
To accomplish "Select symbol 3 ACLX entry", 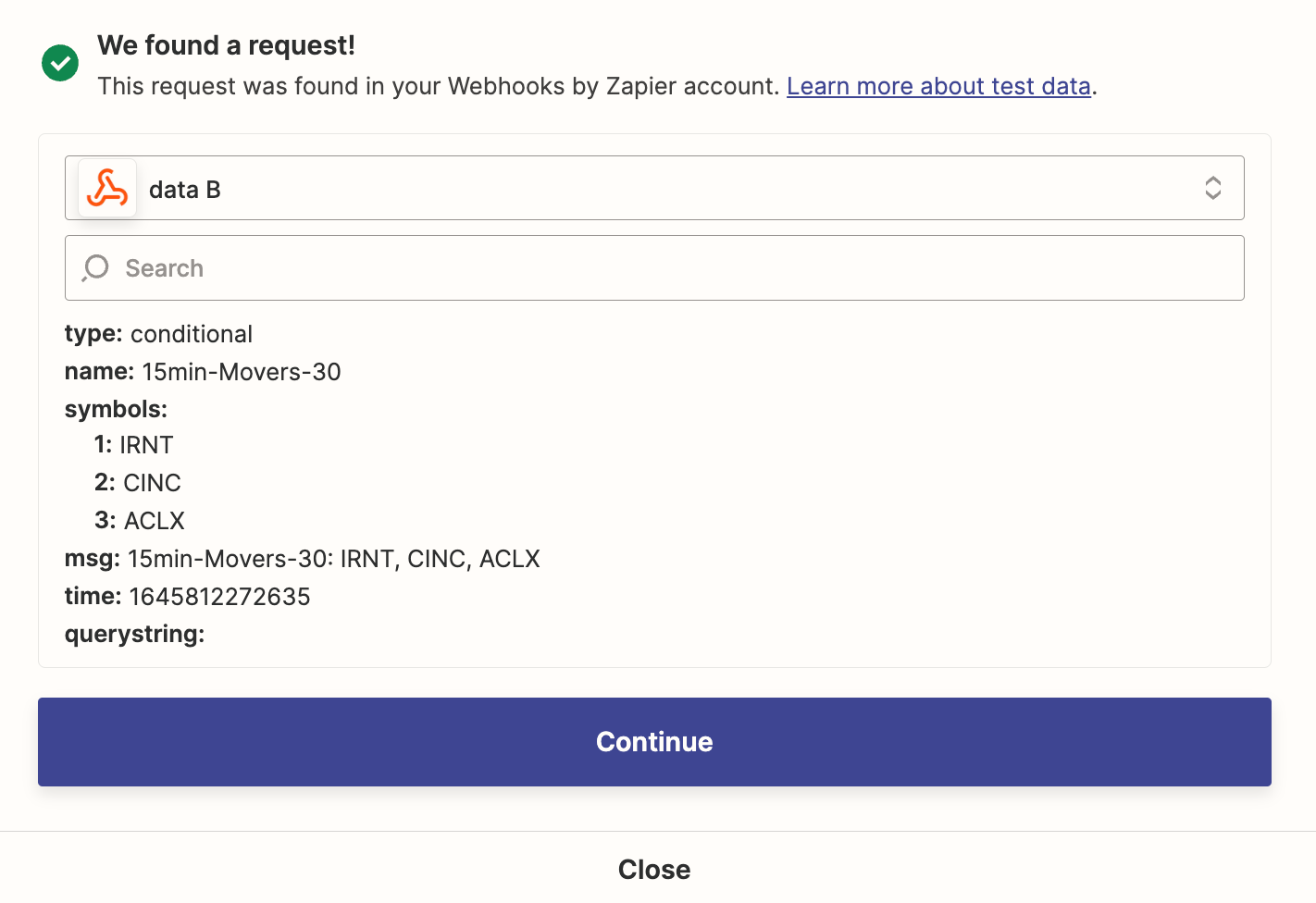I will tap(140, 521).
